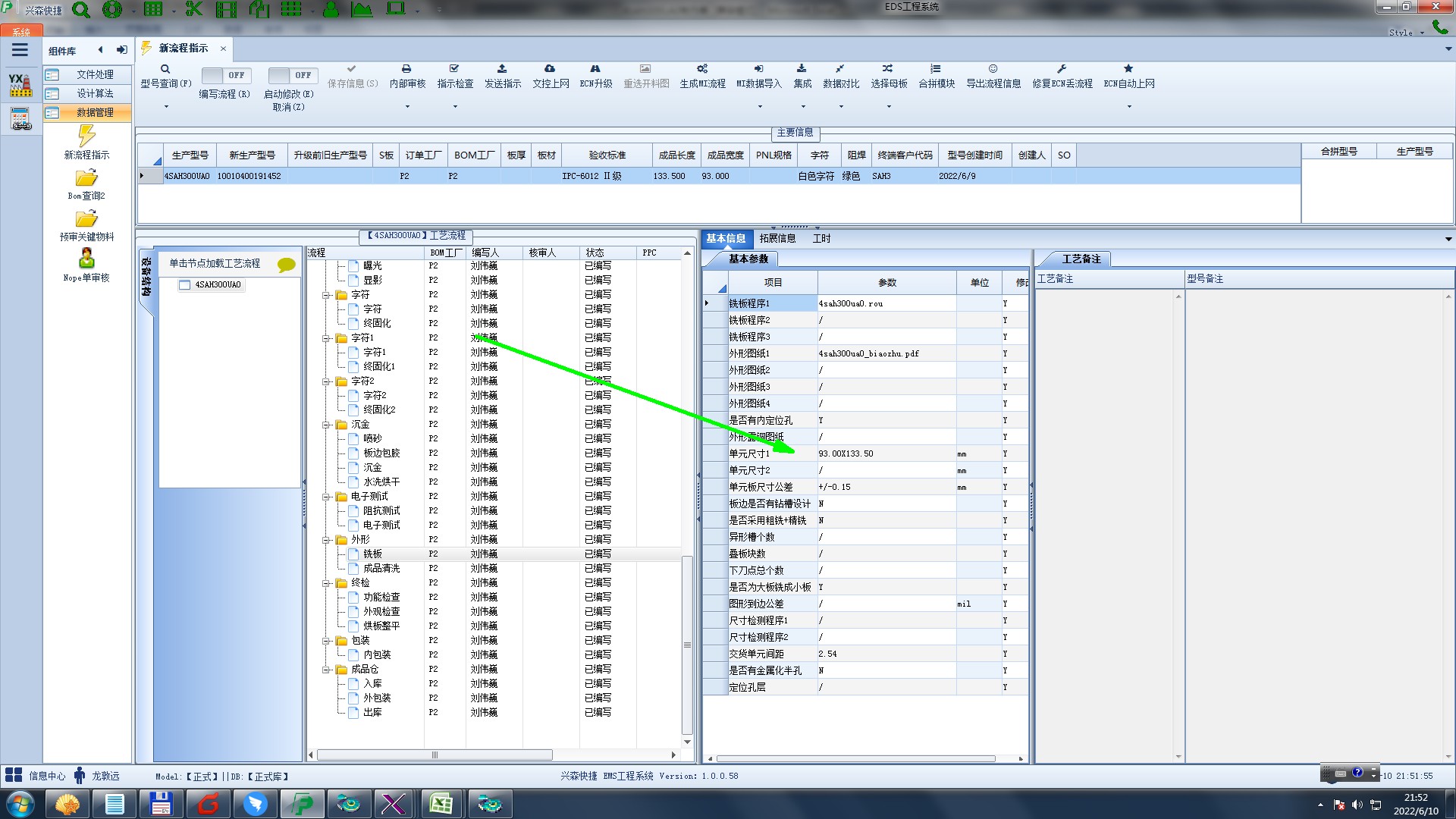Open Nope单审核 person icon
The height and width of the screenshot is (819, 1456).
(x=86, y=259)
